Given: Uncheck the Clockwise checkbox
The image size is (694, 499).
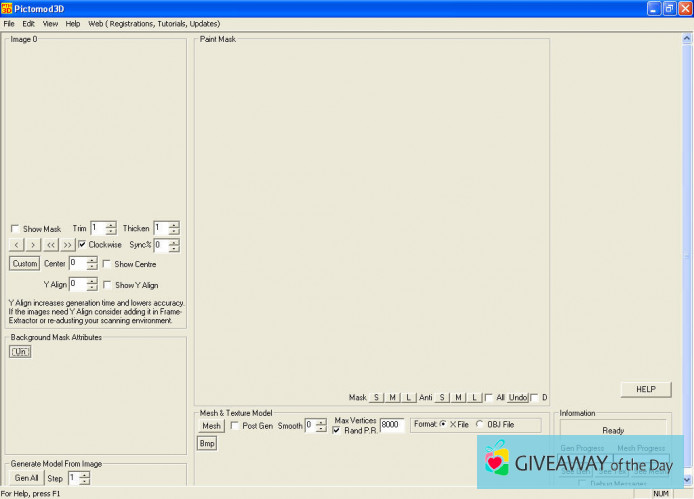Looking at the screenshot, I should tap(82, 245).
